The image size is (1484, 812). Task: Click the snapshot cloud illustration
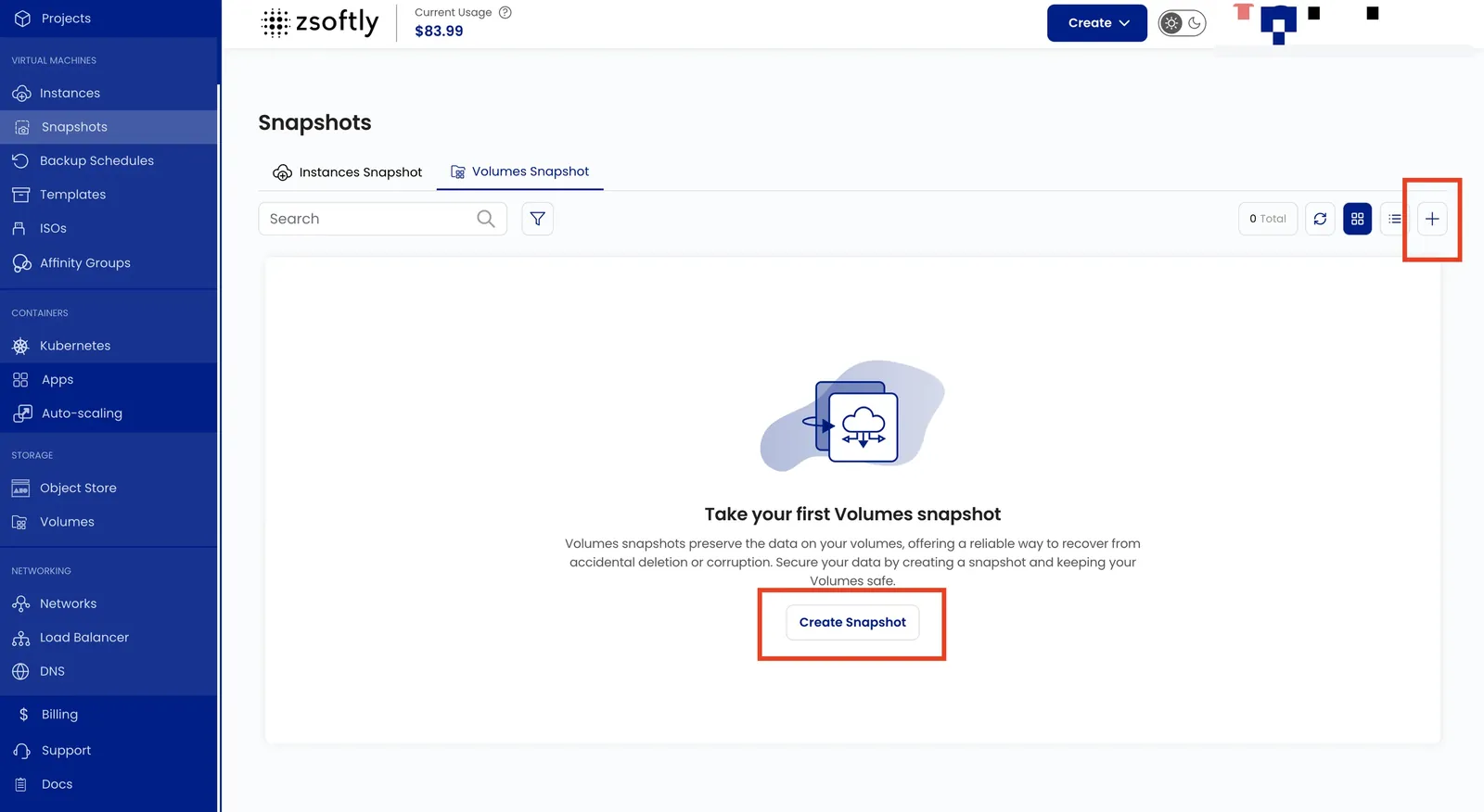(852, 416)
